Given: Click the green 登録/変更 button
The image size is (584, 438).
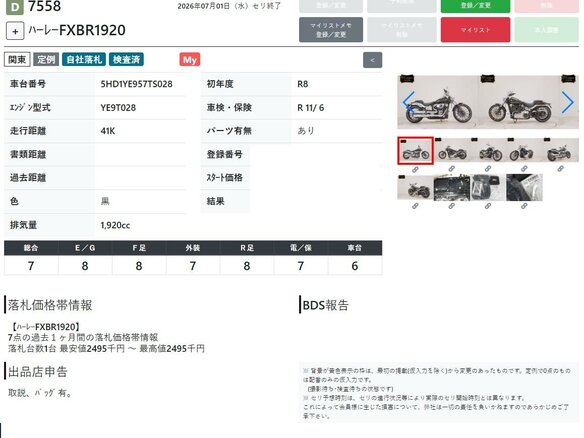Looking at the screenshot, I should [475, 6].
